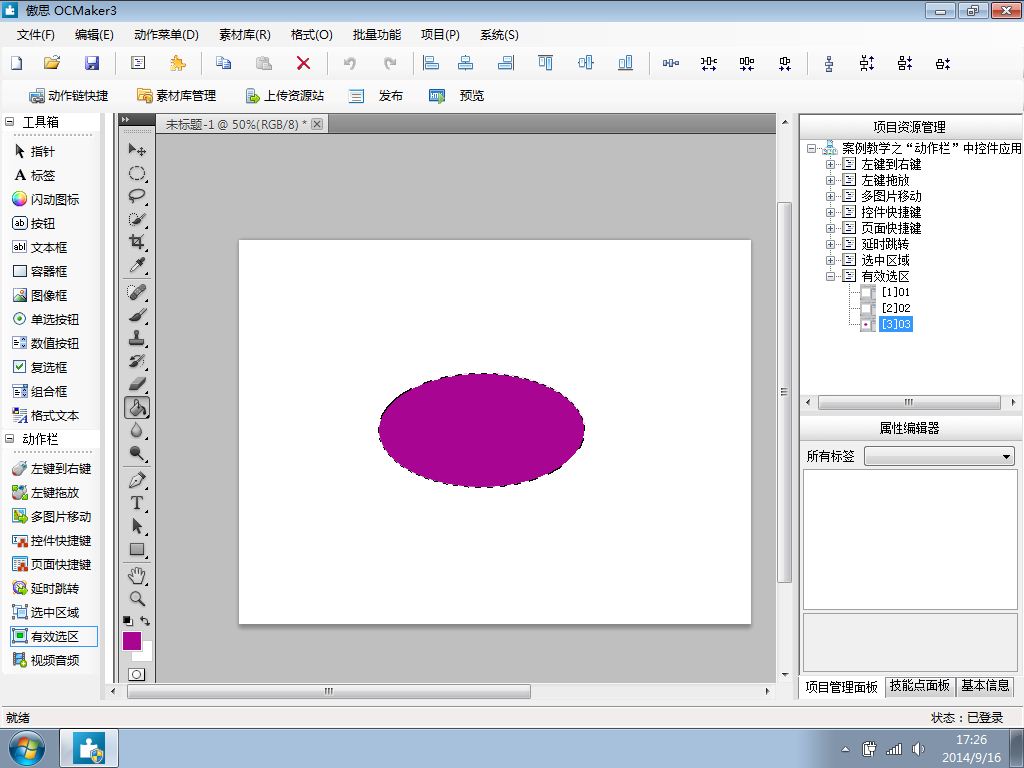Viewport: 1024px width, 768px height.
Task: Select the Paint Bucket tool
Action: 136,408
